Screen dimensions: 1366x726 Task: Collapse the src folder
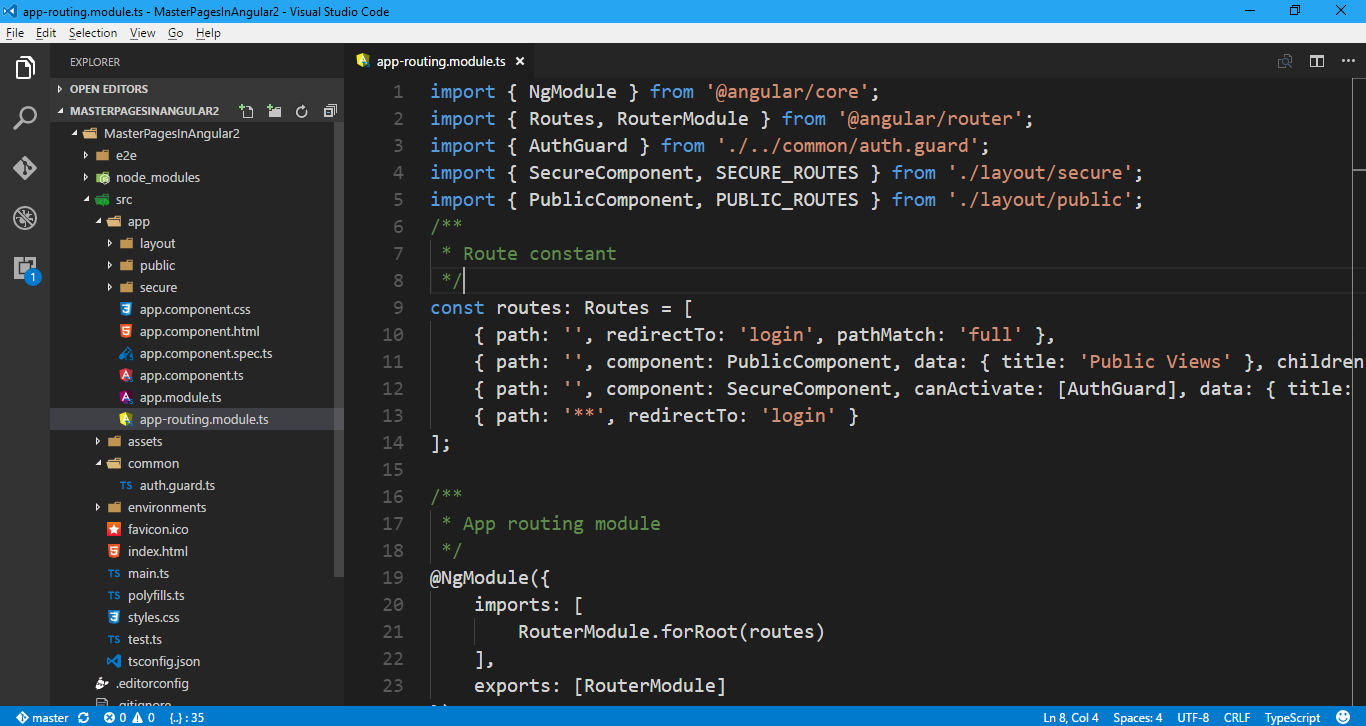pyautogui.click(x=86, y=199)
